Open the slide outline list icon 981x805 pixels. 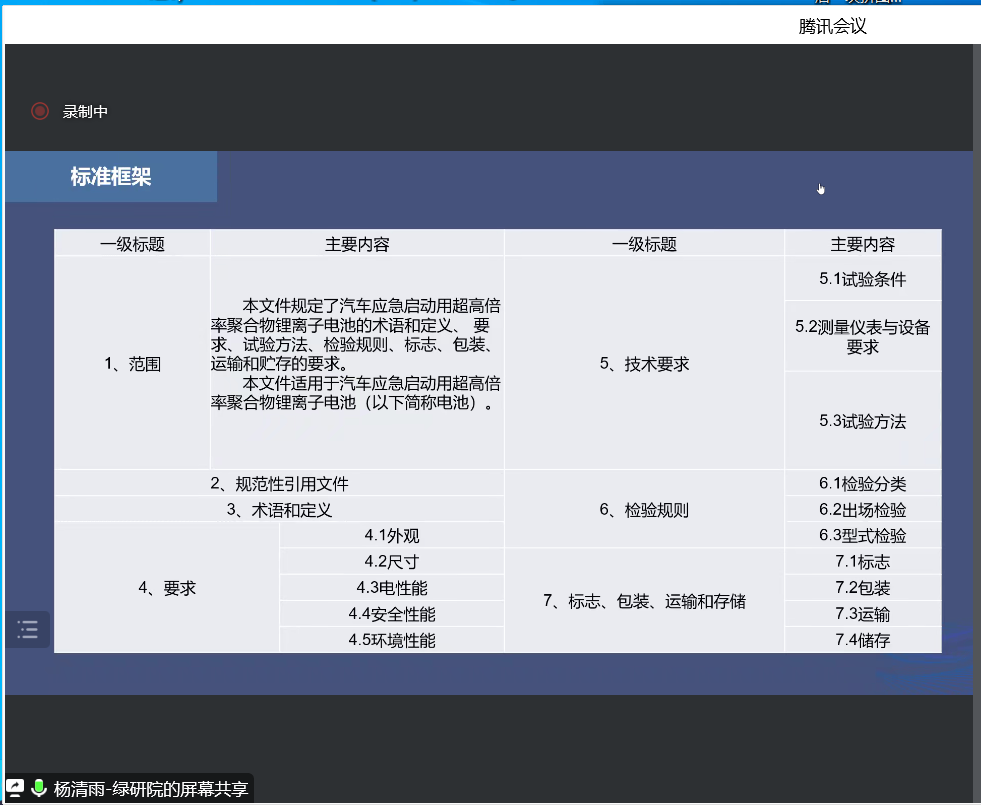click(27, 630)
